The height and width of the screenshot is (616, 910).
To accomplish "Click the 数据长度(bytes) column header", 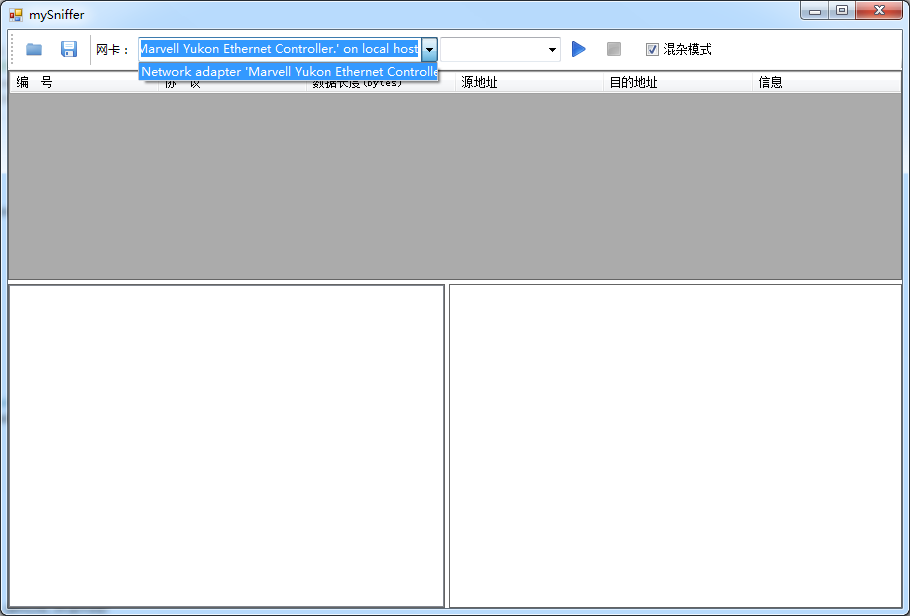I will point(381,85).
